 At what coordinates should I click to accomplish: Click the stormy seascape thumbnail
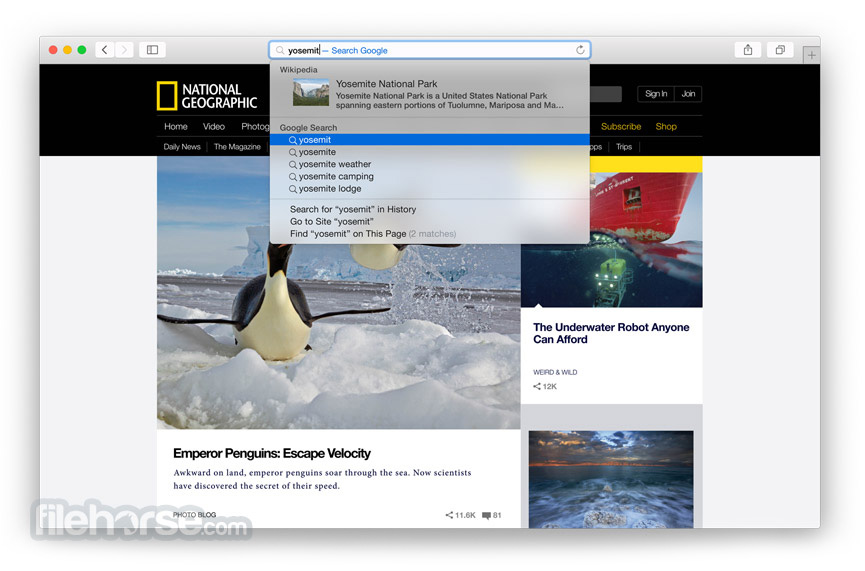click(x=611, y=479)
